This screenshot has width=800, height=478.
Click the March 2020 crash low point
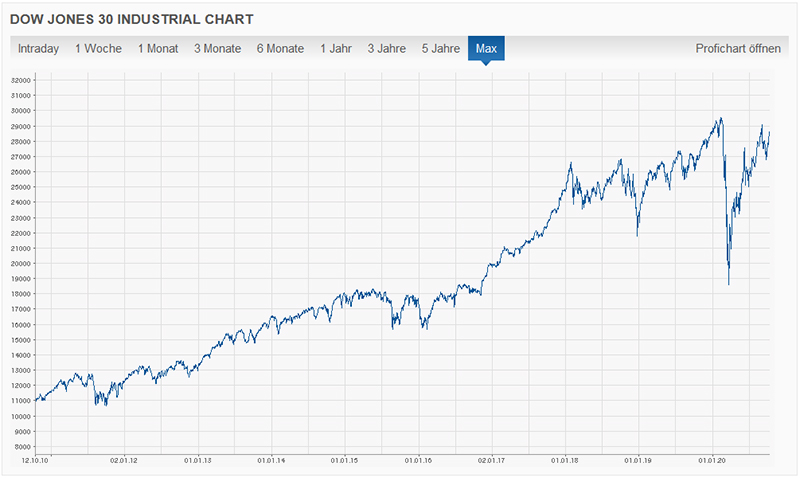pyautogui.click(x=728, y=284)
